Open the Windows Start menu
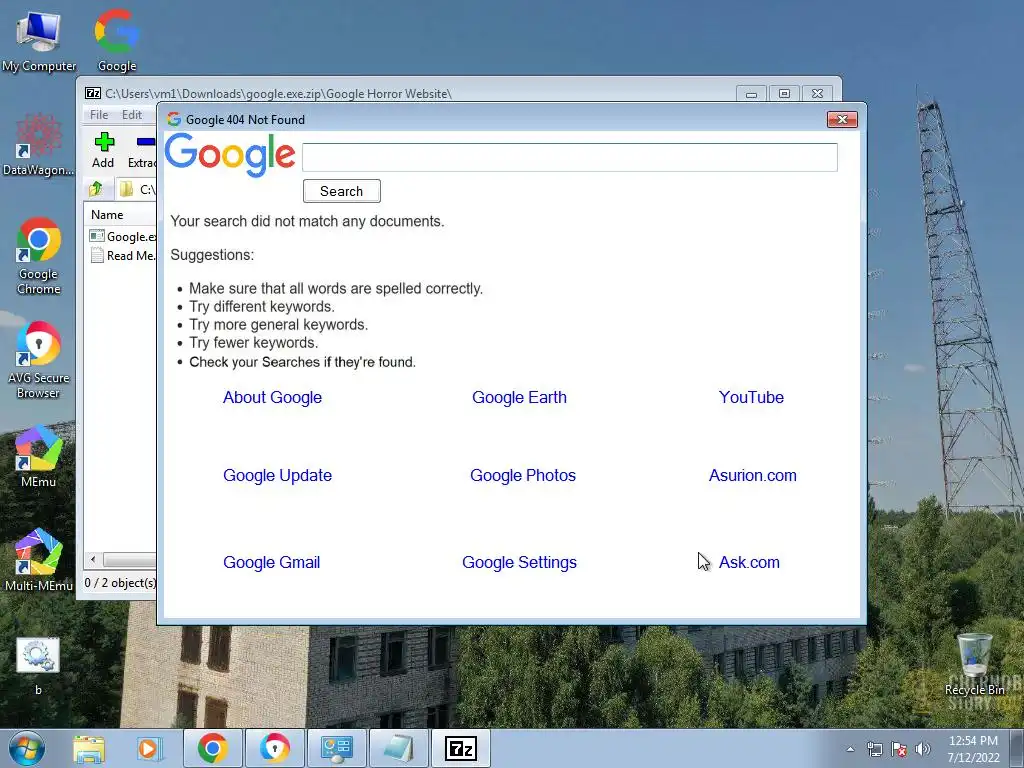The image size is (1024, 768). pos(27,748)
